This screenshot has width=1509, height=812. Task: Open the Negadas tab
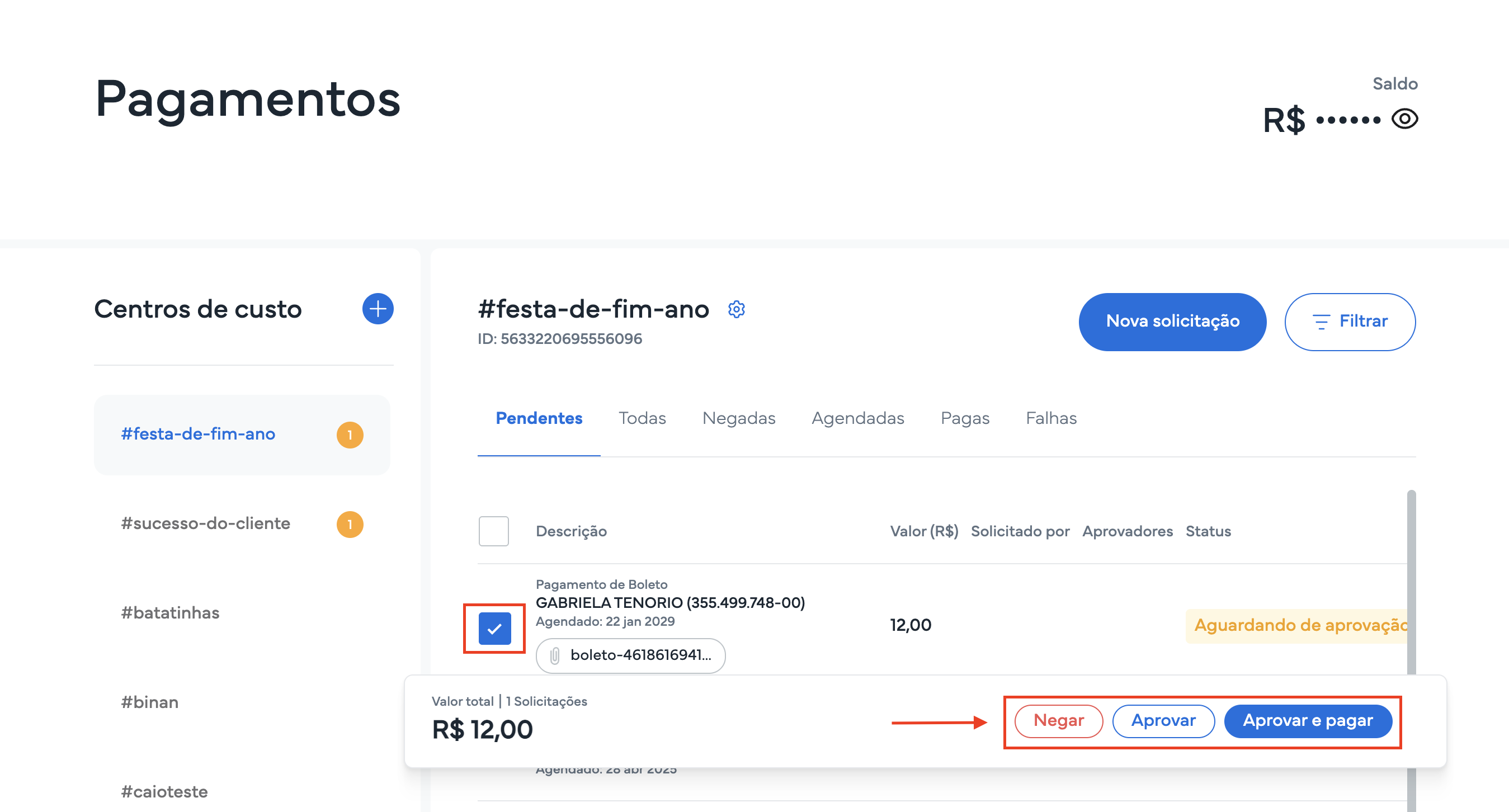[x=739, y=418]
